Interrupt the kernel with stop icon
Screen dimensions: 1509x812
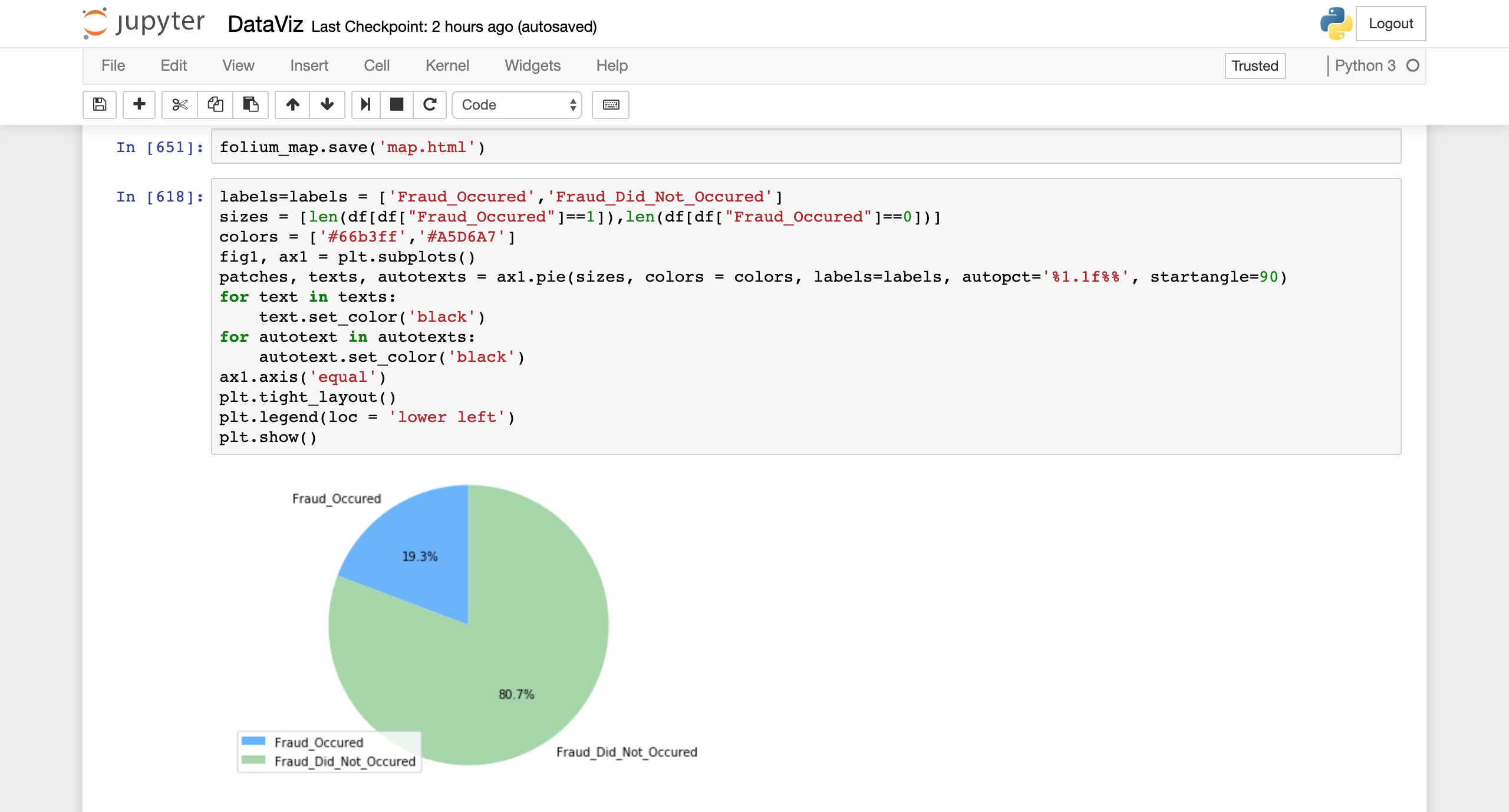(397, 104)
